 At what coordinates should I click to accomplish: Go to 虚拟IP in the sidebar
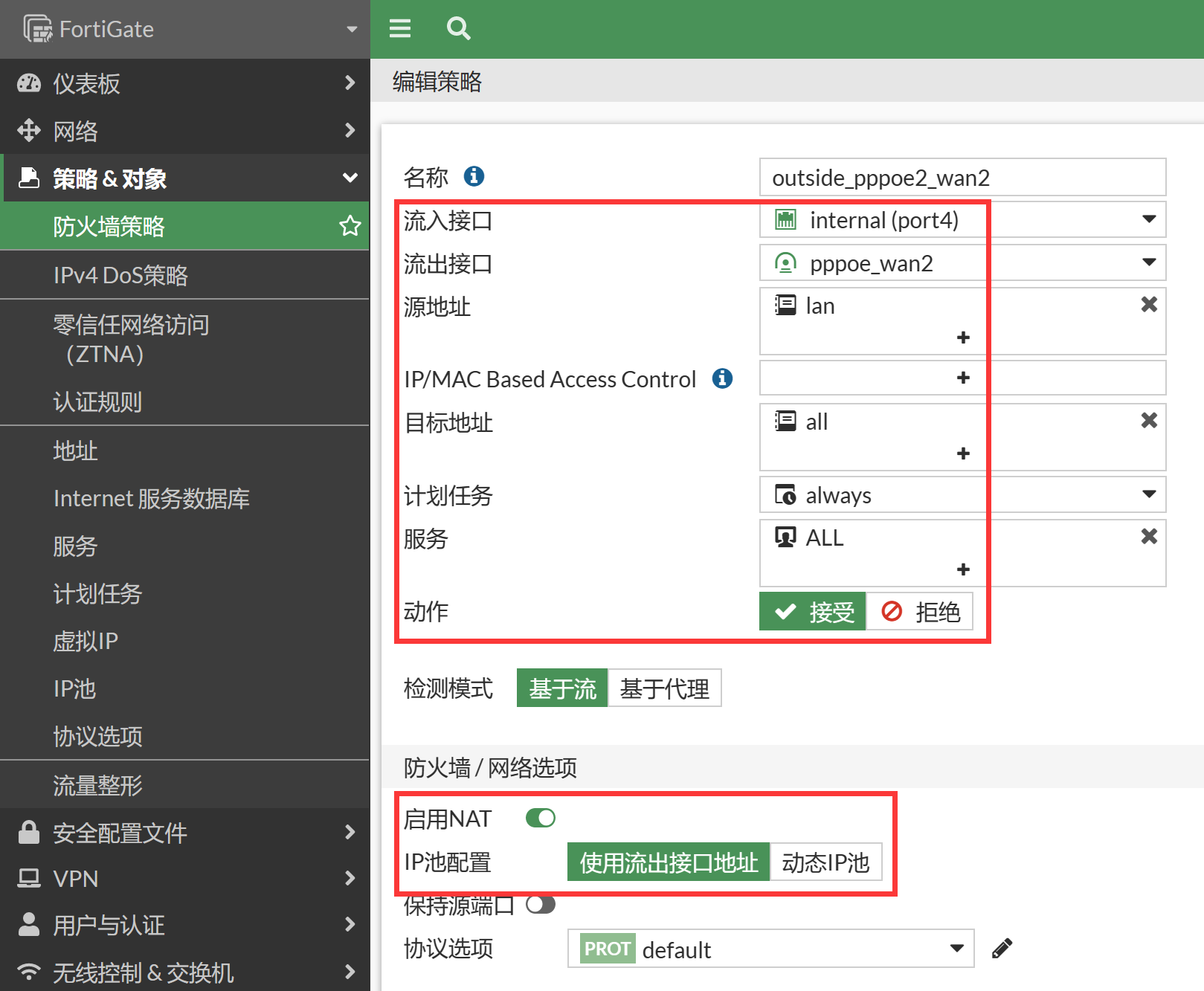[x=86, y=641]
